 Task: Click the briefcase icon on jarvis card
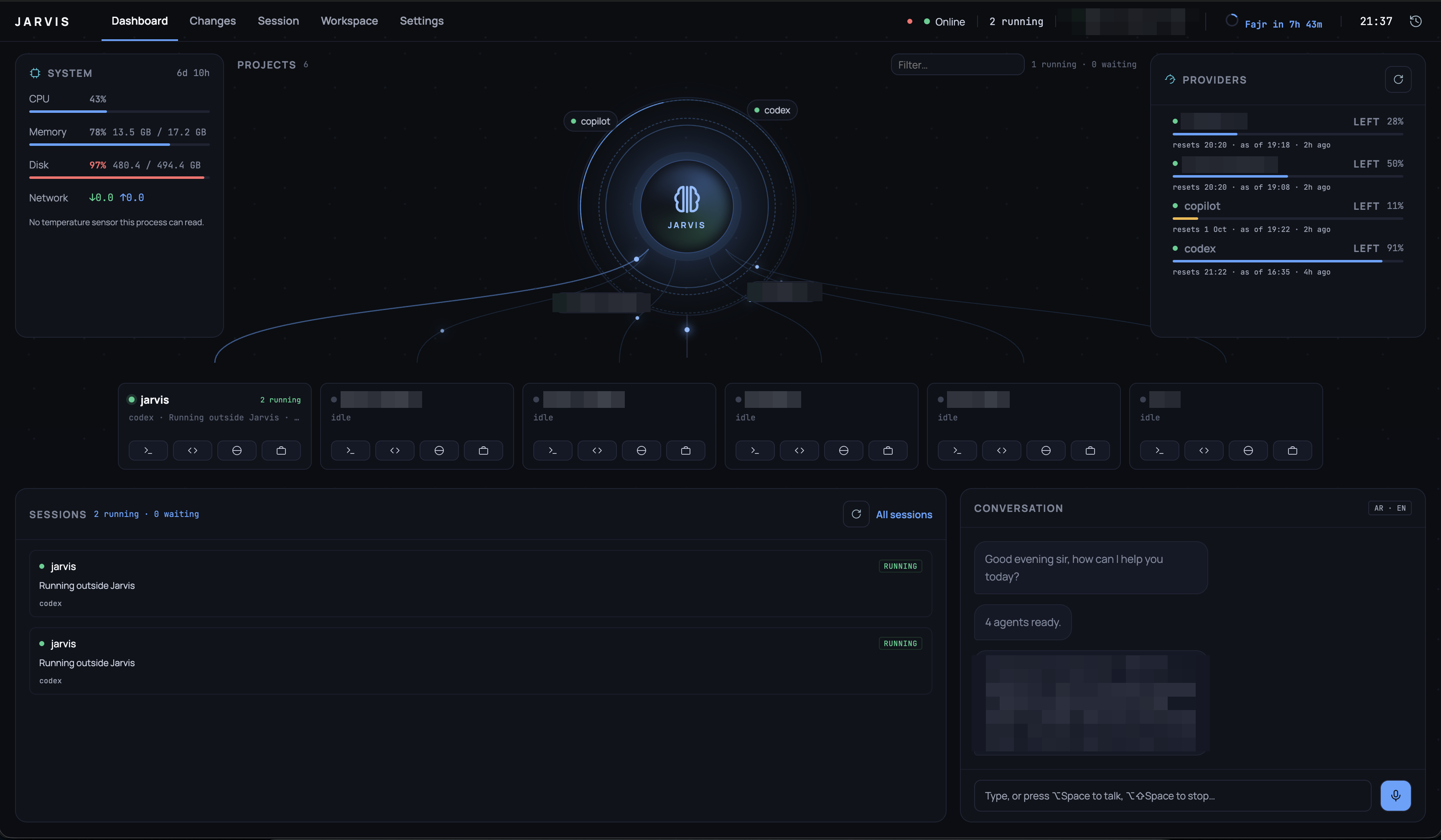pos(281,451)
